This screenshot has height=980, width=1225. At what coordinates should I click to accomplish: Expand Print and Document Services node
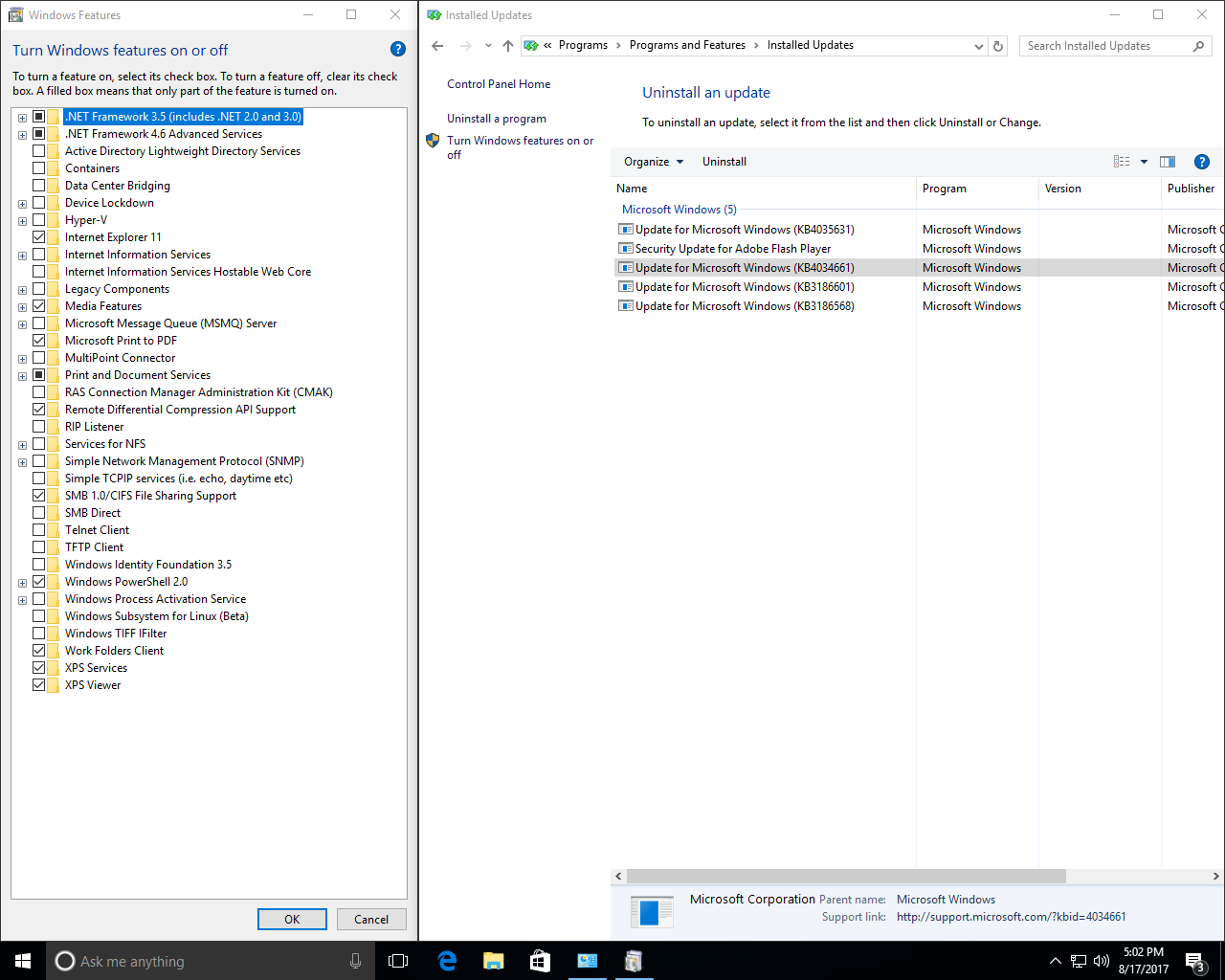pyautogui.click(x=22, y=376)
